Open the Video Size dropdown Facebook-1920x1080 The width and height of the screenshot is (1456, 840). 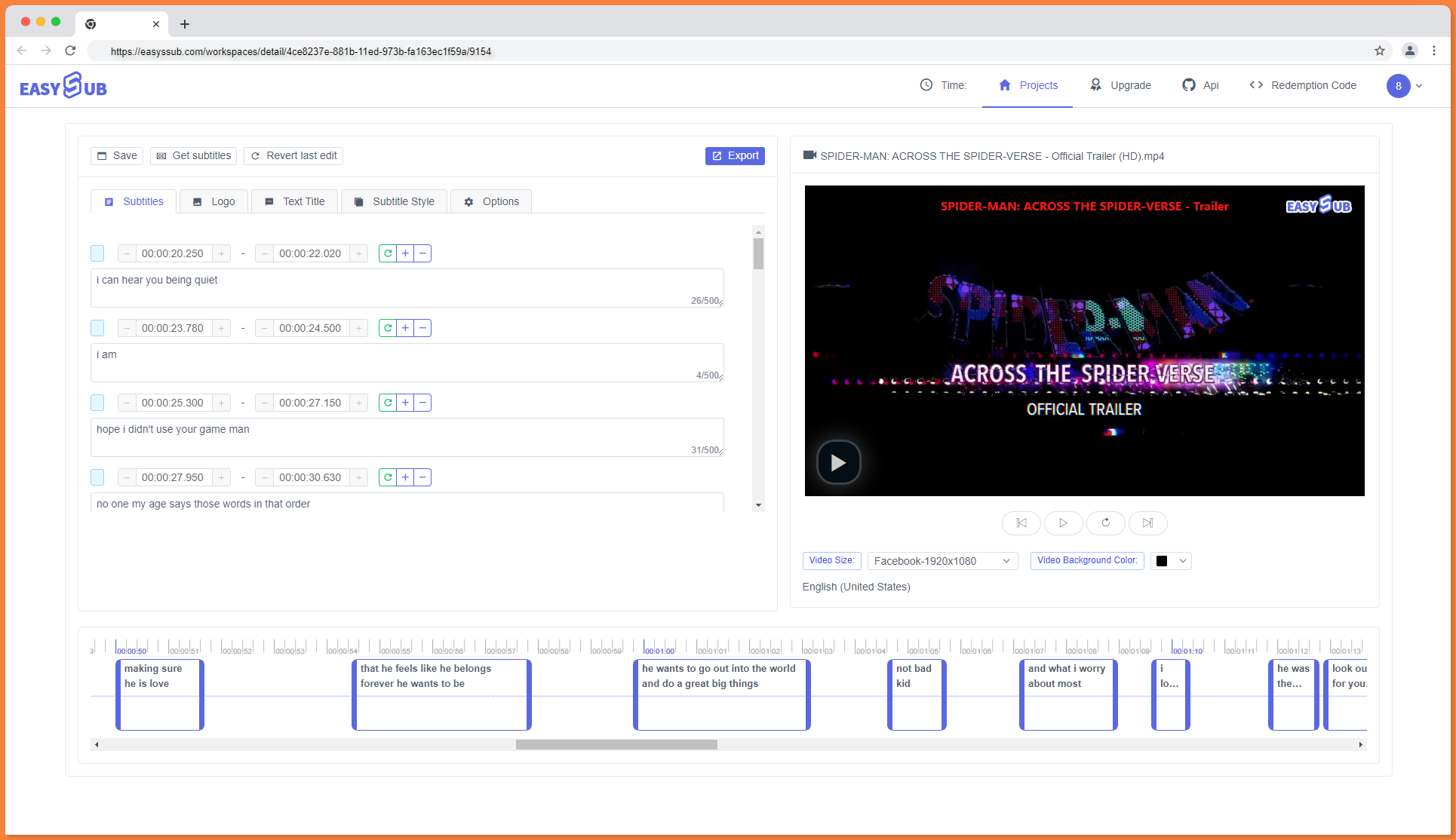click(x=942, y=561)
